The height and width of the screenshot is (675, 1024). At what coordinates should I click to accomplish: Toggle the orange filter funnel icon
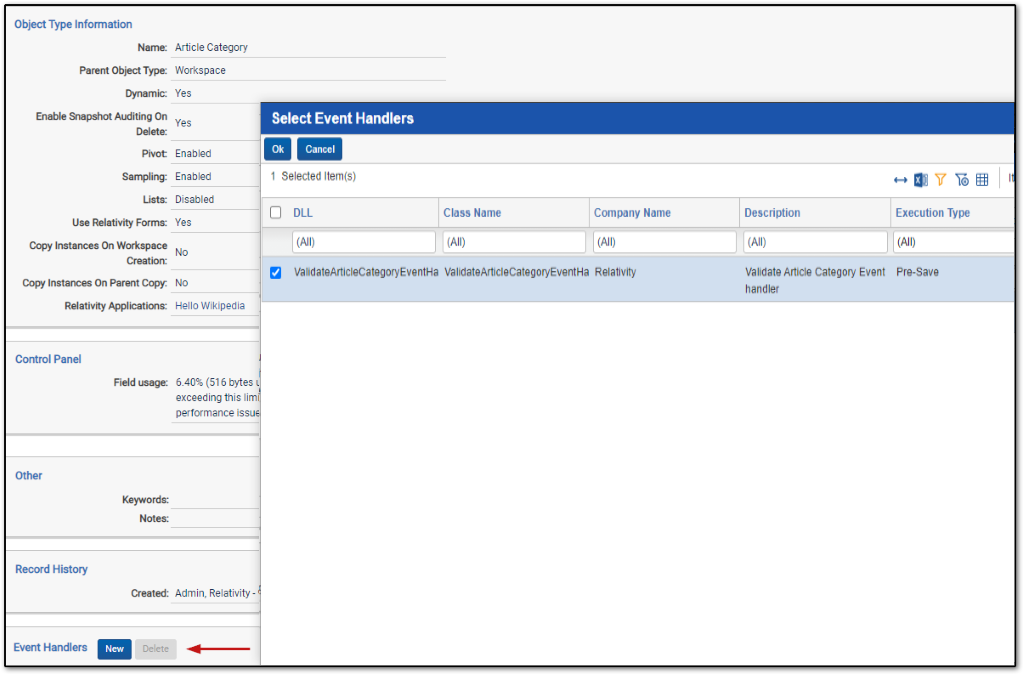click(x=940, y=180)
